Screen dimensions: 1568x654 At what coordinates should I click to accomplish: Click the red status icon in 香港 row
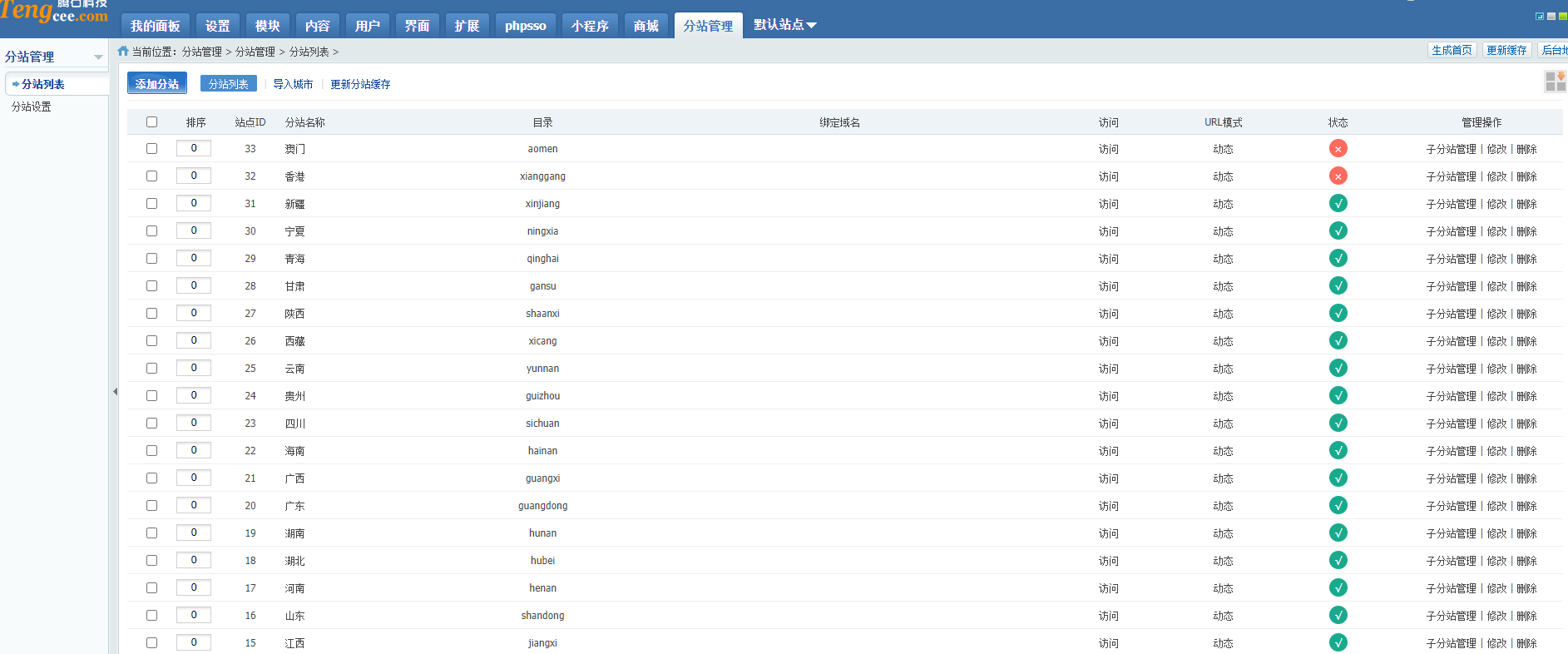(1338, 176)
